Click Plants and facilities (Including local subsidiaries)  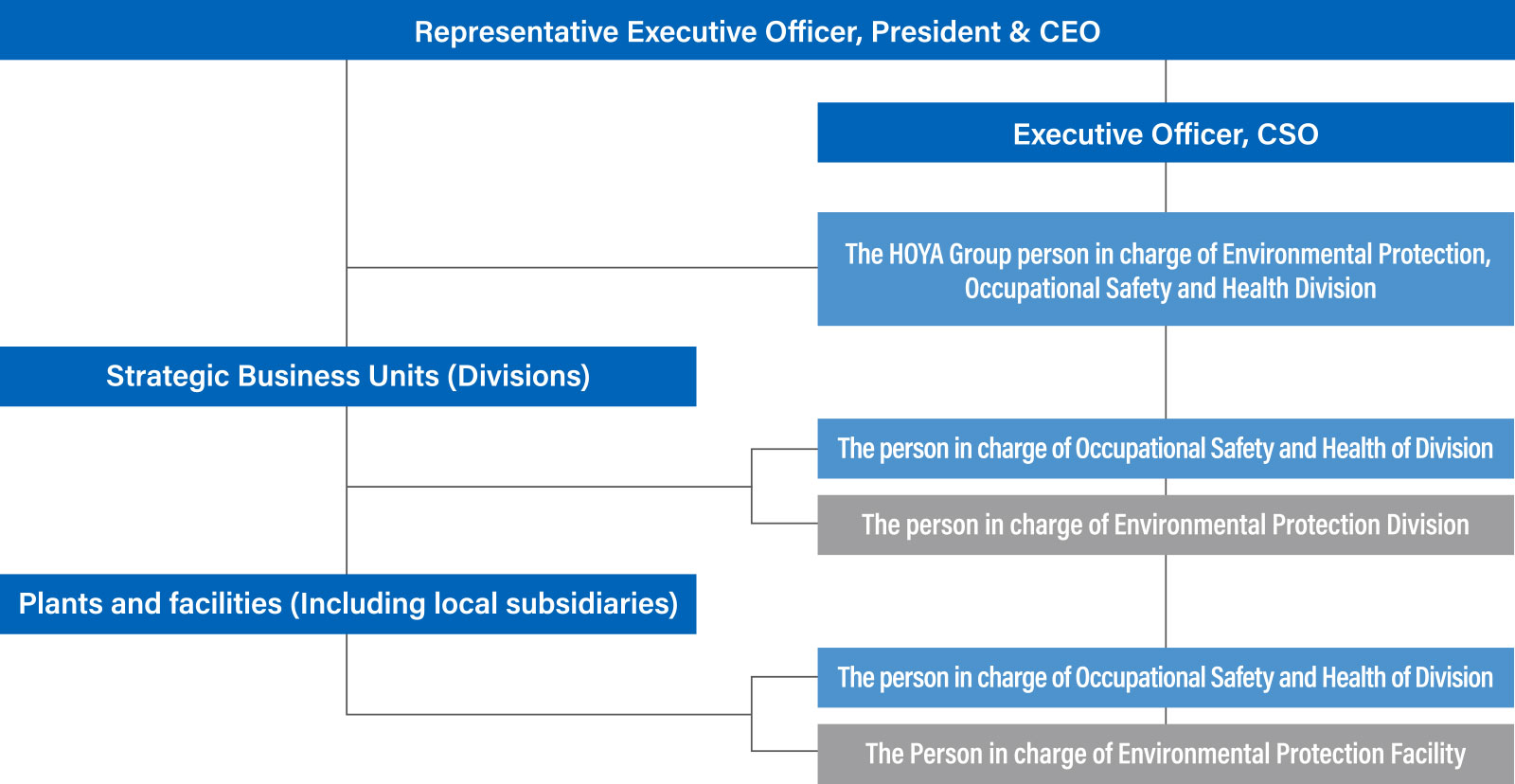pos(348,604)
